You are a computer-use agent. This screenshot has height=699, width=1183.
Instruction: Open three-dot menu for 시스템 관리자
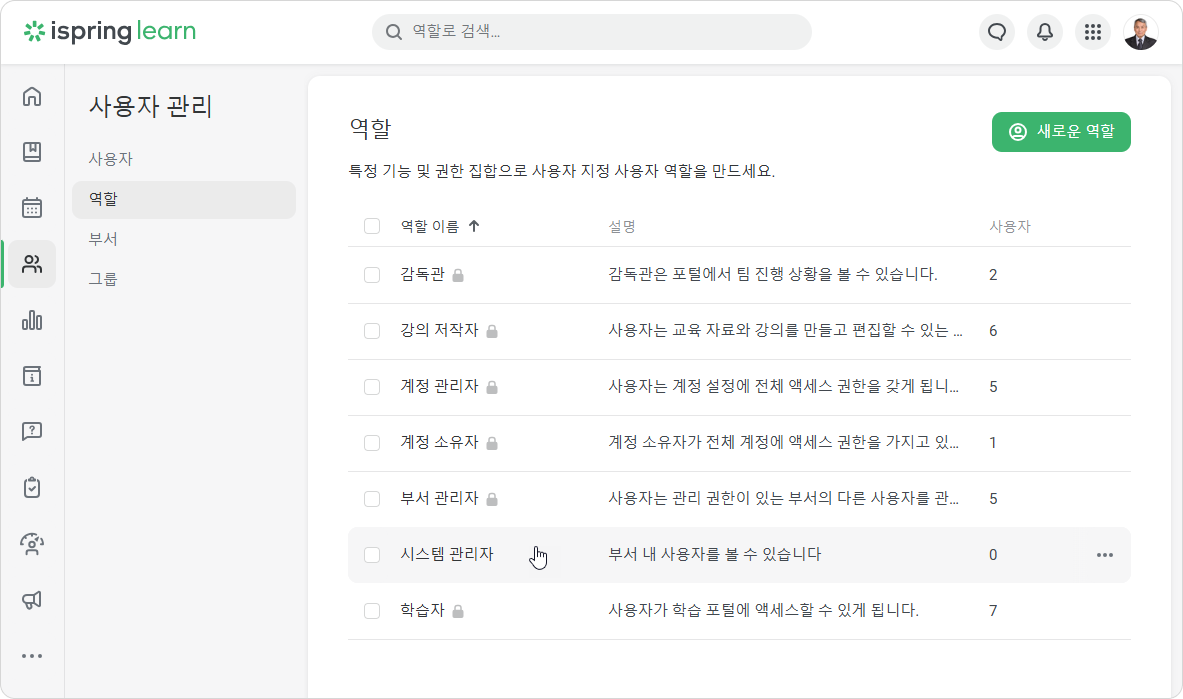coord(1105,555)
